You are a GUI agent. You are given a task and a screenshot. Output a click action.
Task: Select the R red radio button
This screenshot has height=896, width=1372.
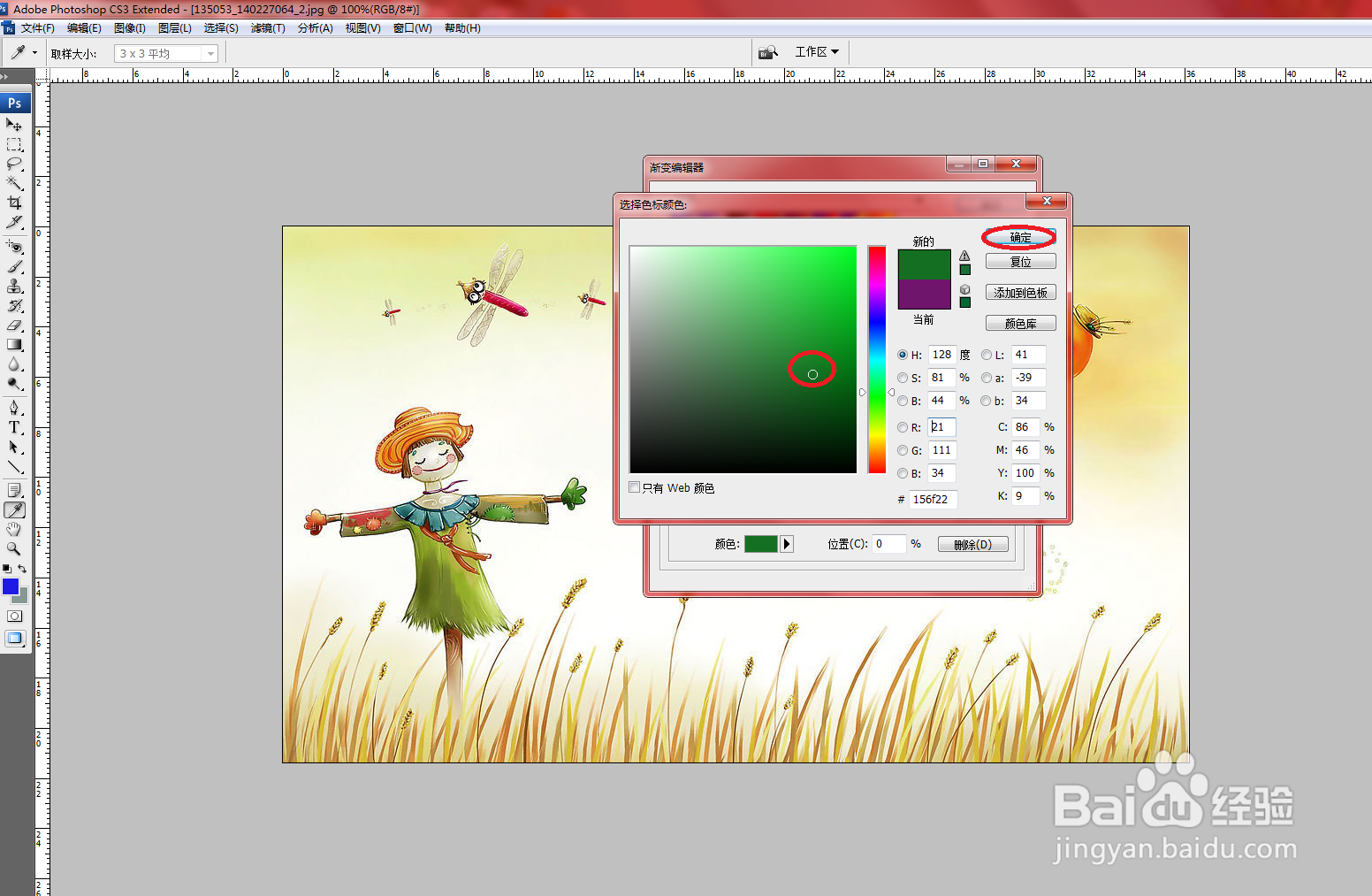point(903,427)
